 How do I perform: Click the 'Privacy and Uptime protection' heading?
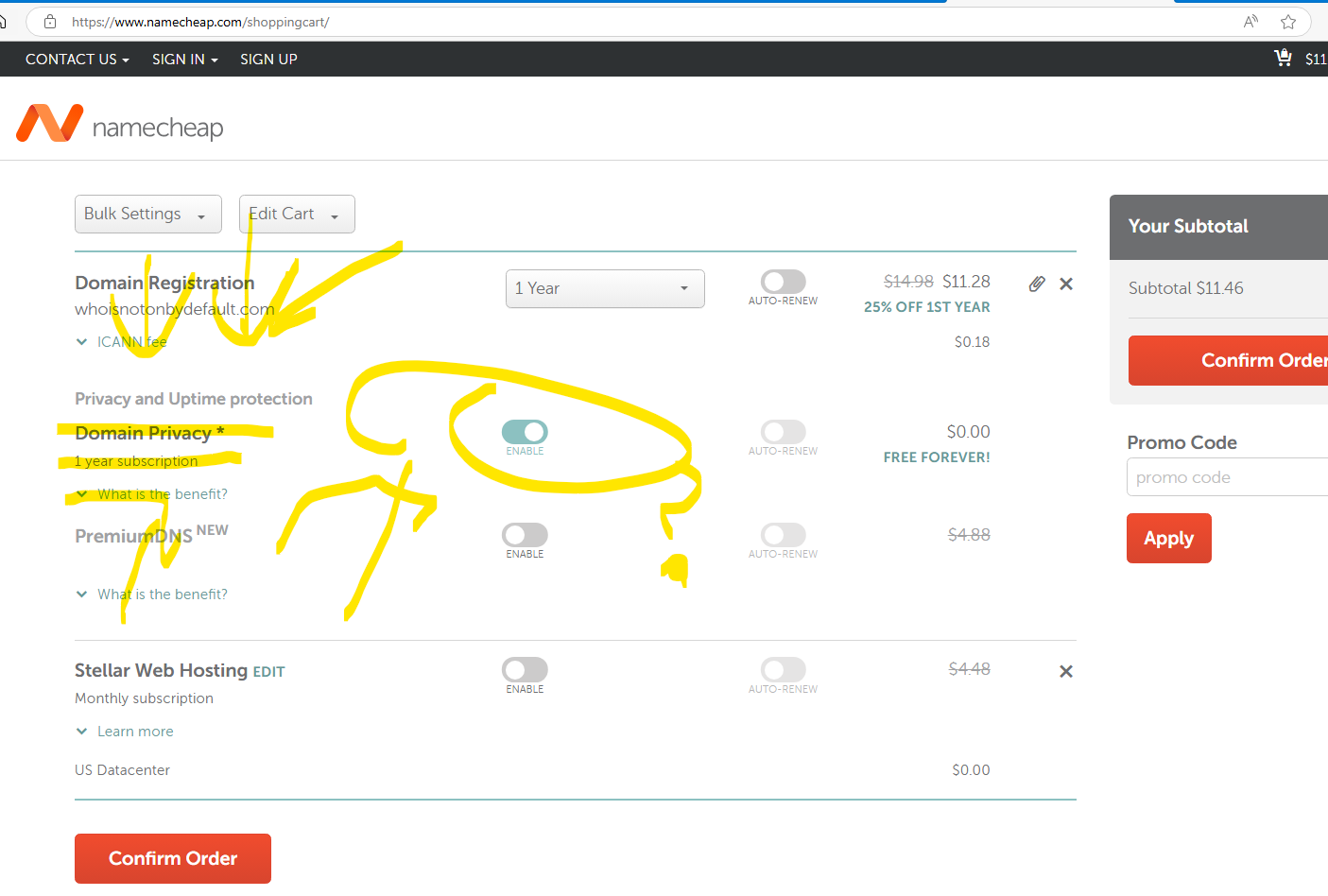point(194,399)
